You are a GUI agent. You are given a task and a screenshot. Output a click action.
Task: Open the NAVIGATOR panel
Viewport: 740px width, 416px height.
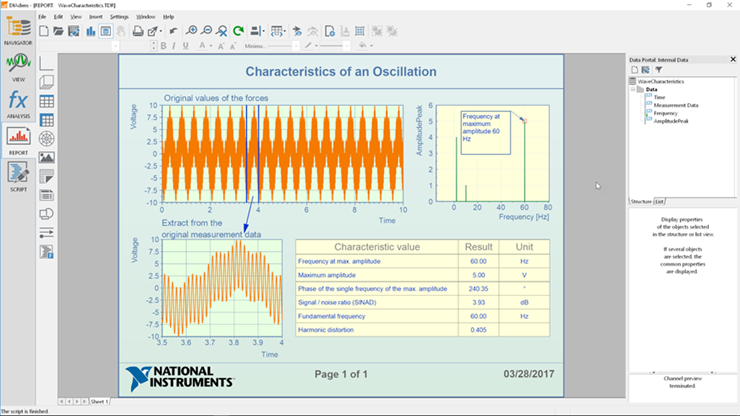[x=18, y=31]
